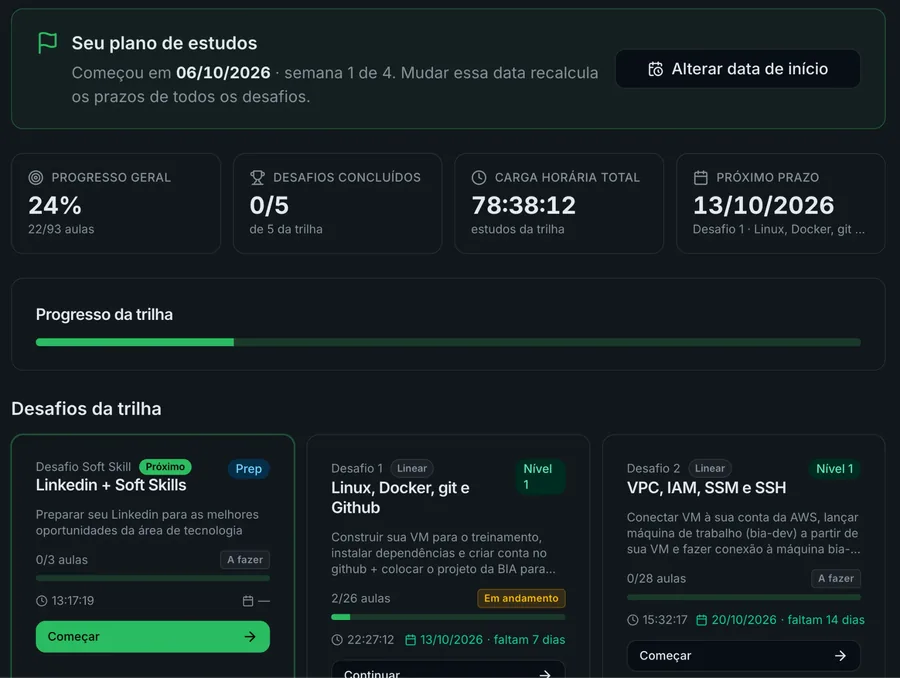This screenshot has width=900, height=678.
Task: Click the Prep badge
Action: [249, 468]
